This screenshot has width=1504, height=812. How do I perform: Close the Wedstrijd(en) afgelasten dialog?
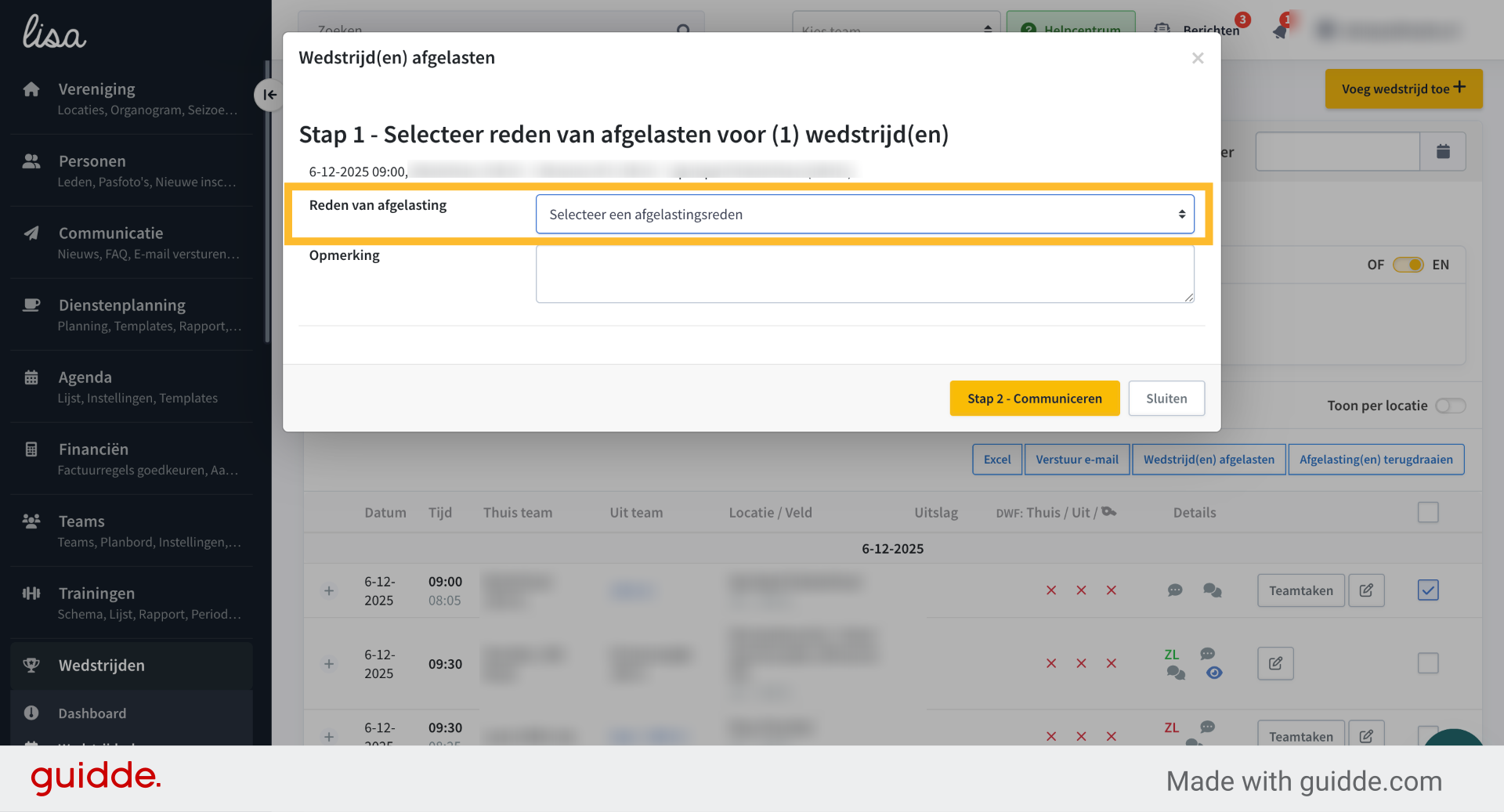point(1197,58)
